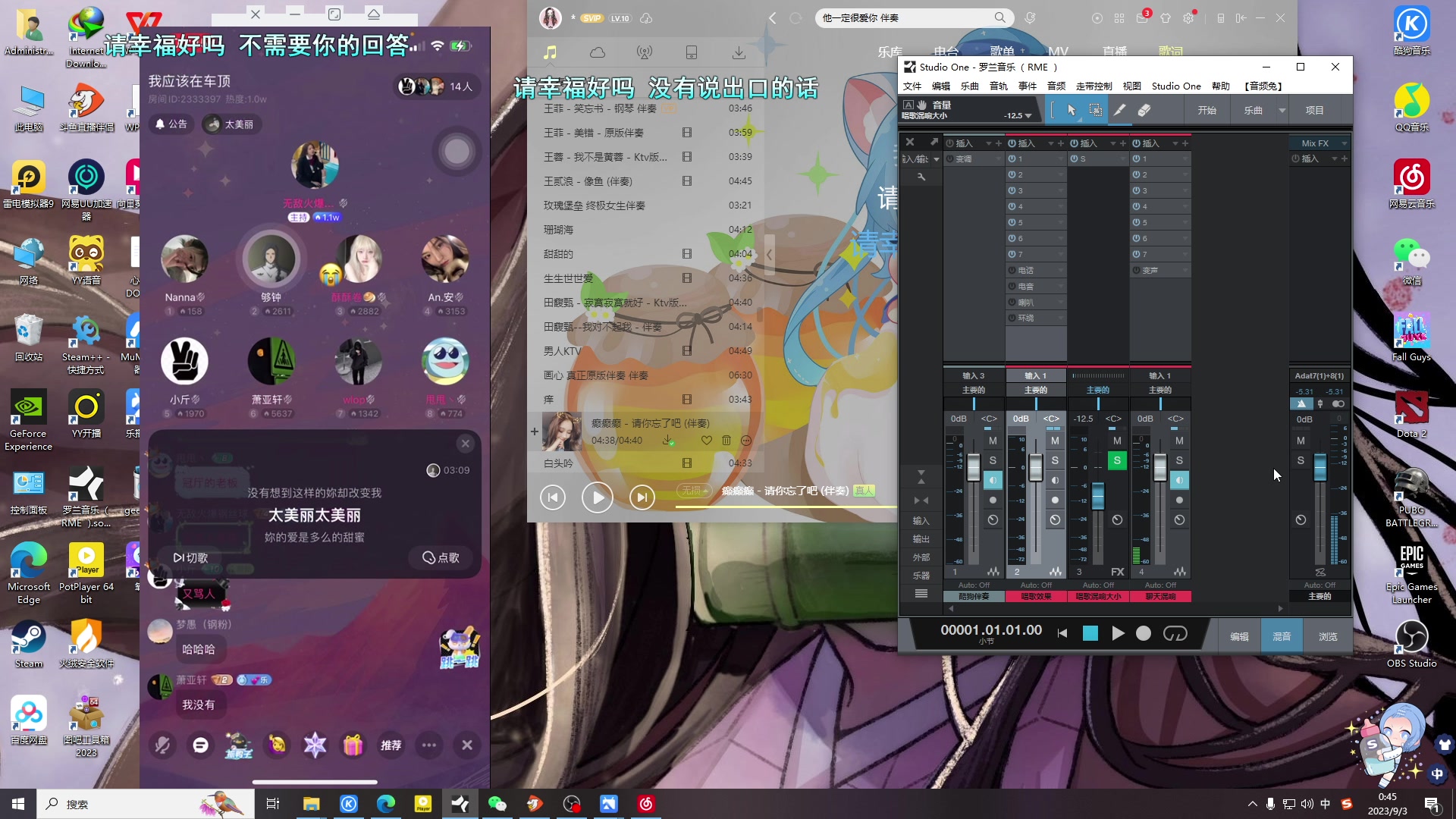Select 输入 3 input of 酷狗伴奏 channel
Screen dimensions: 1456x819
974,375
